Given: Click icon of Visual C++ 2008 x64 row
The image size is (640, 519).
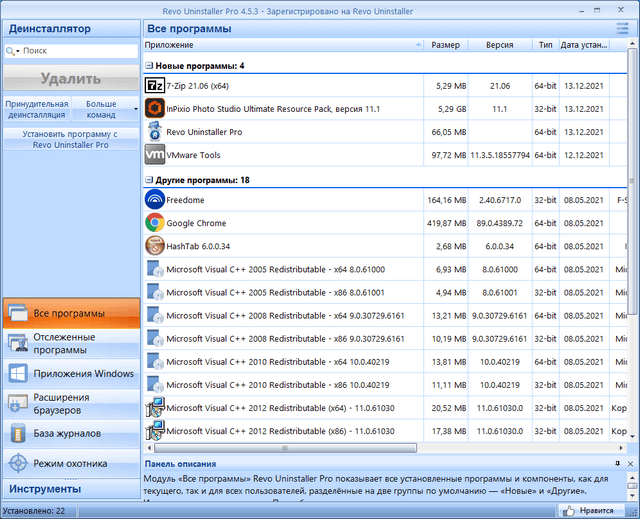Looking at the screenshot, I should (x=155, y=315).
